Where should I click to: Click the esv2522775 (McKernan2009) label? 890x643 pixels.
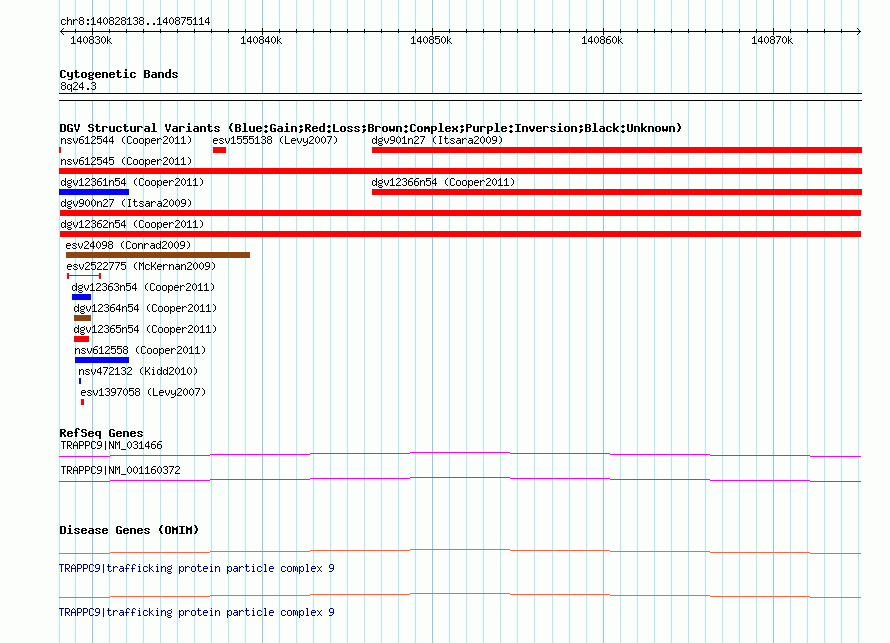[x=141, y=266]
